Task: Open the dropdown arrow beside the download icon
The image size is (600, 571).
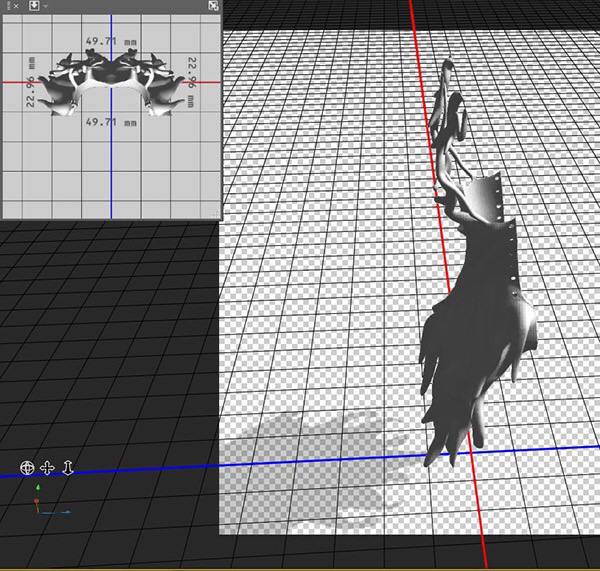Action: pos(46,6)
